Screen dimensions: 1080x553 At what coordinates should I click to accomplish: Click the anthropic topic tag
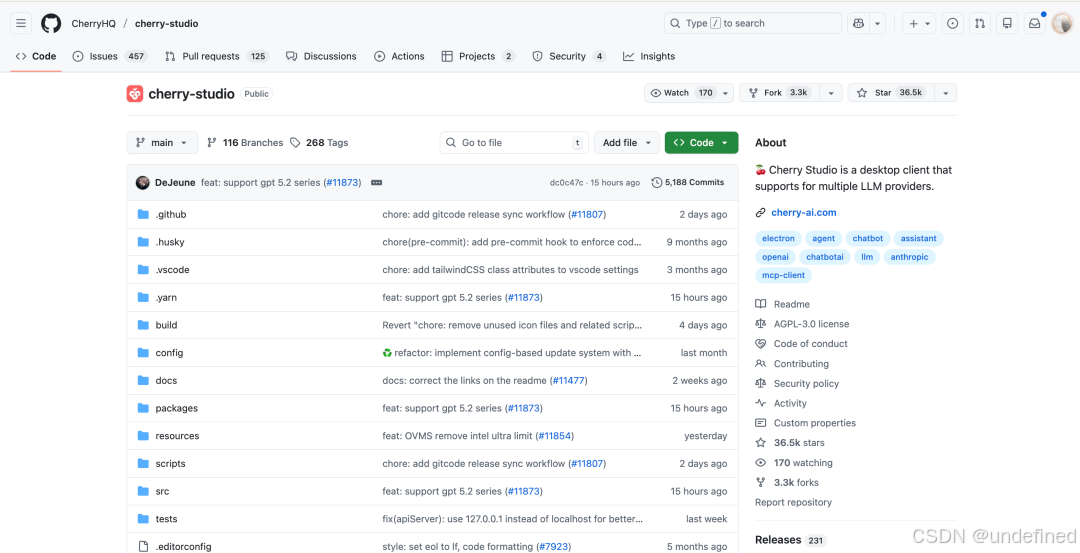tap(909, 257)
